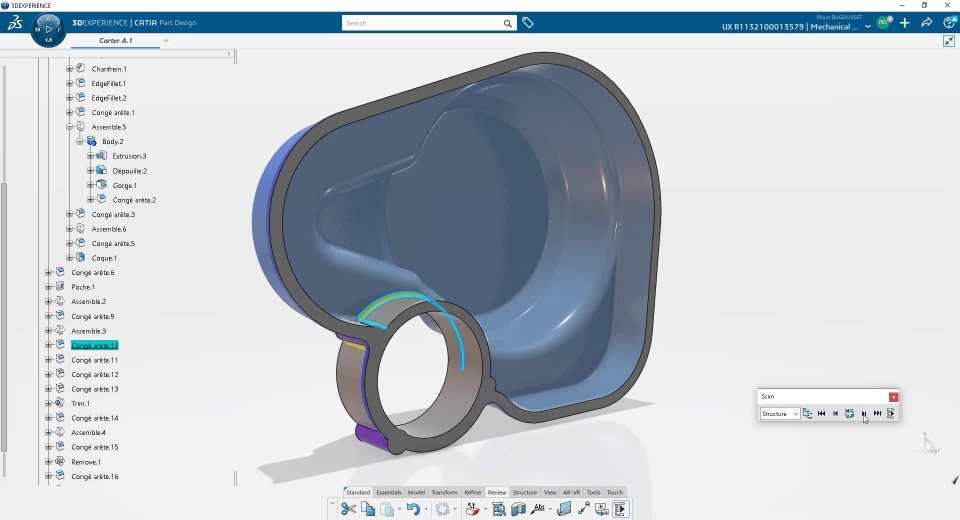Switch to the Transform tab
The image size is (960, 520).
coord(444,492)
